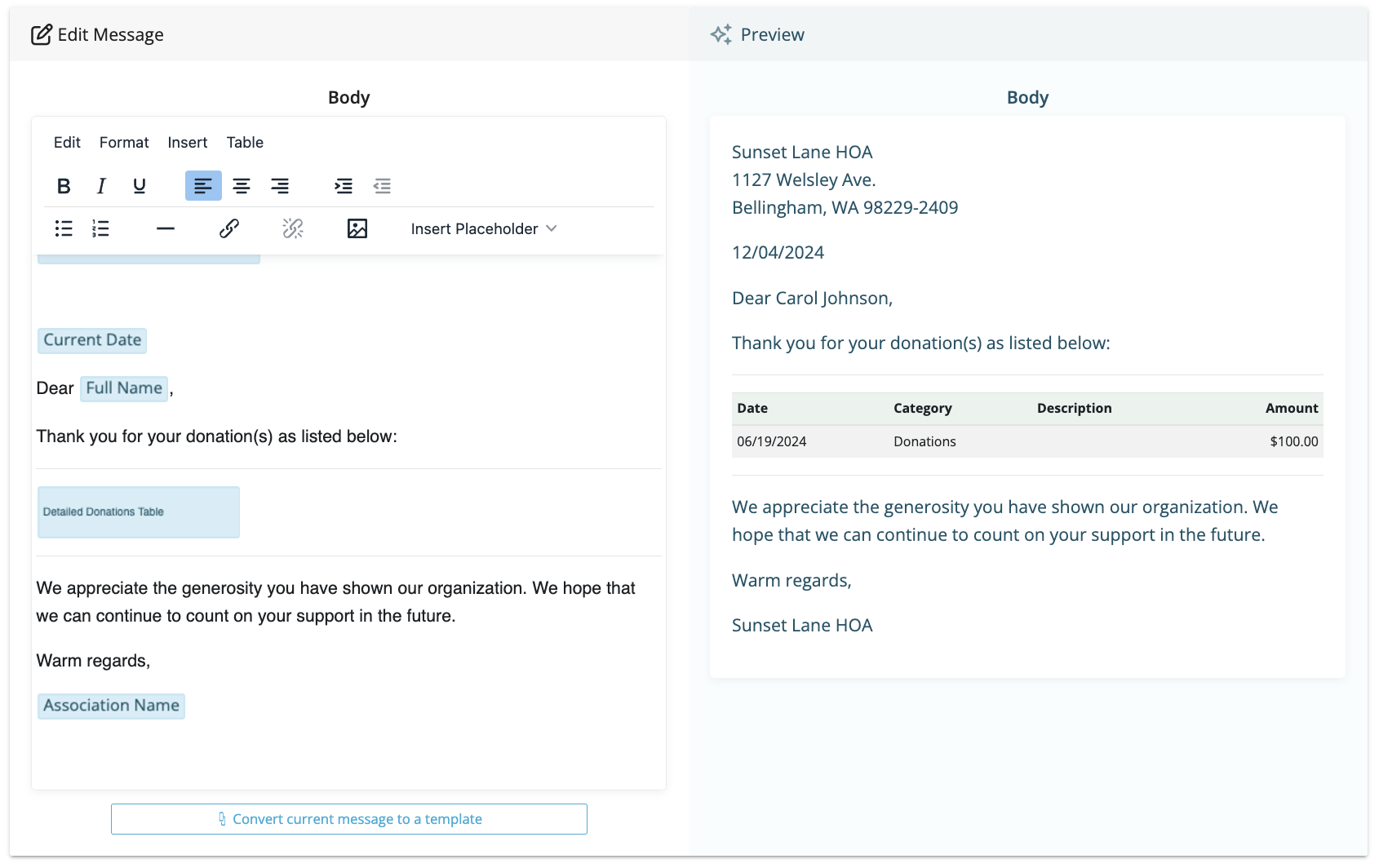Click the Description column header in preview
The width and height of the screenshot is (1379, 868).
tap(1074, 408)
